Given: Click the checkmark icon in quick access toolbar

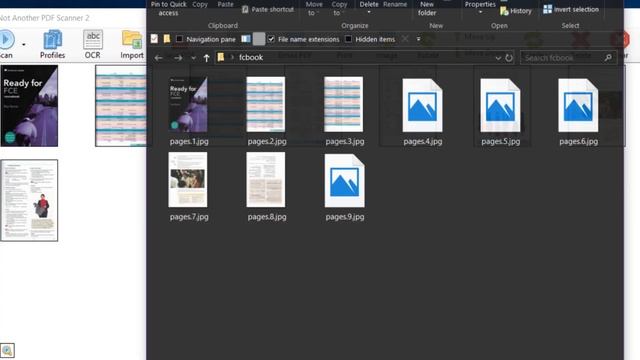Looking at the screenshot, I should pos(154,39).
